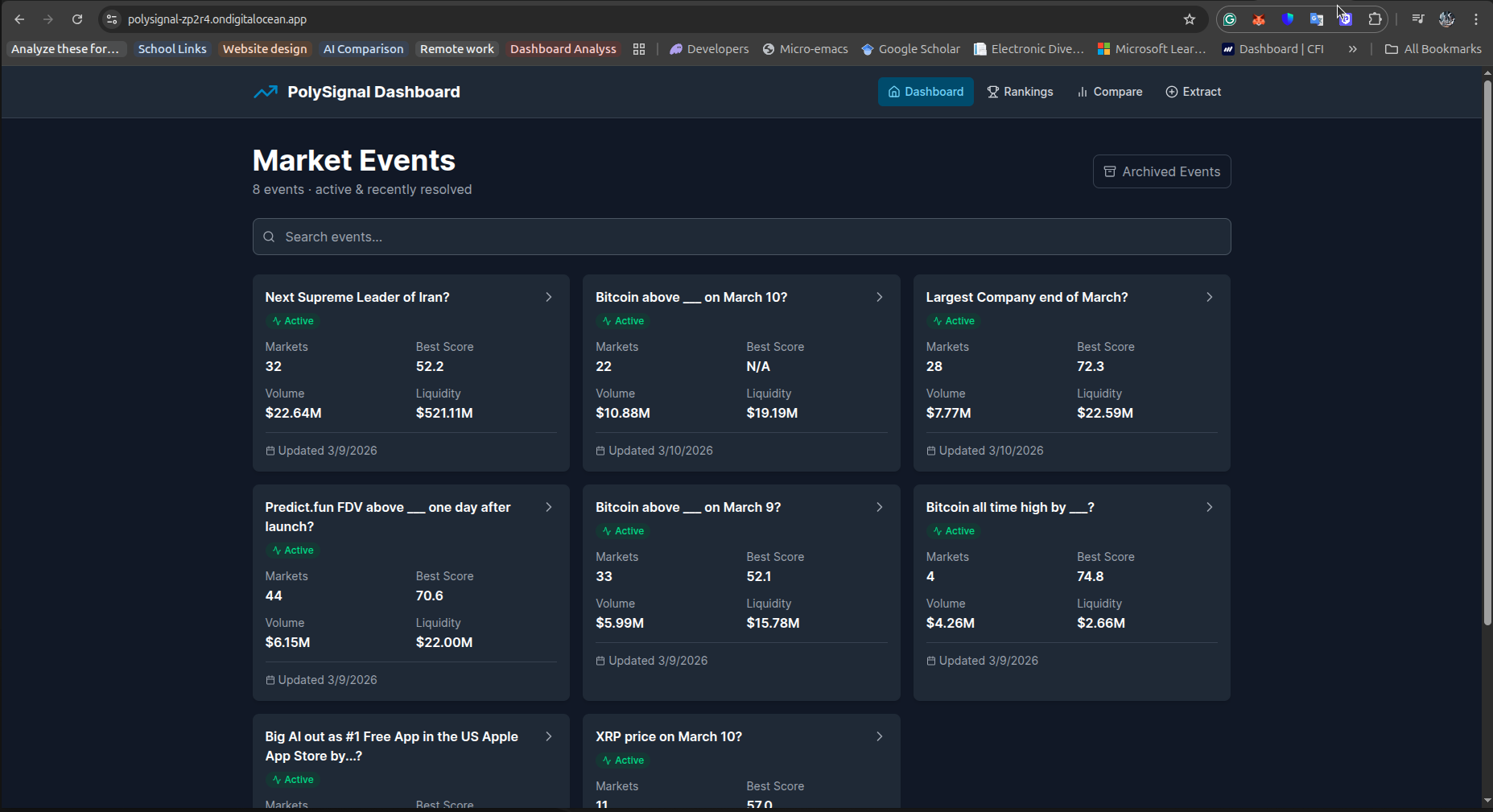Open the Chrome three-dot menu

(x=1476, y=19)
